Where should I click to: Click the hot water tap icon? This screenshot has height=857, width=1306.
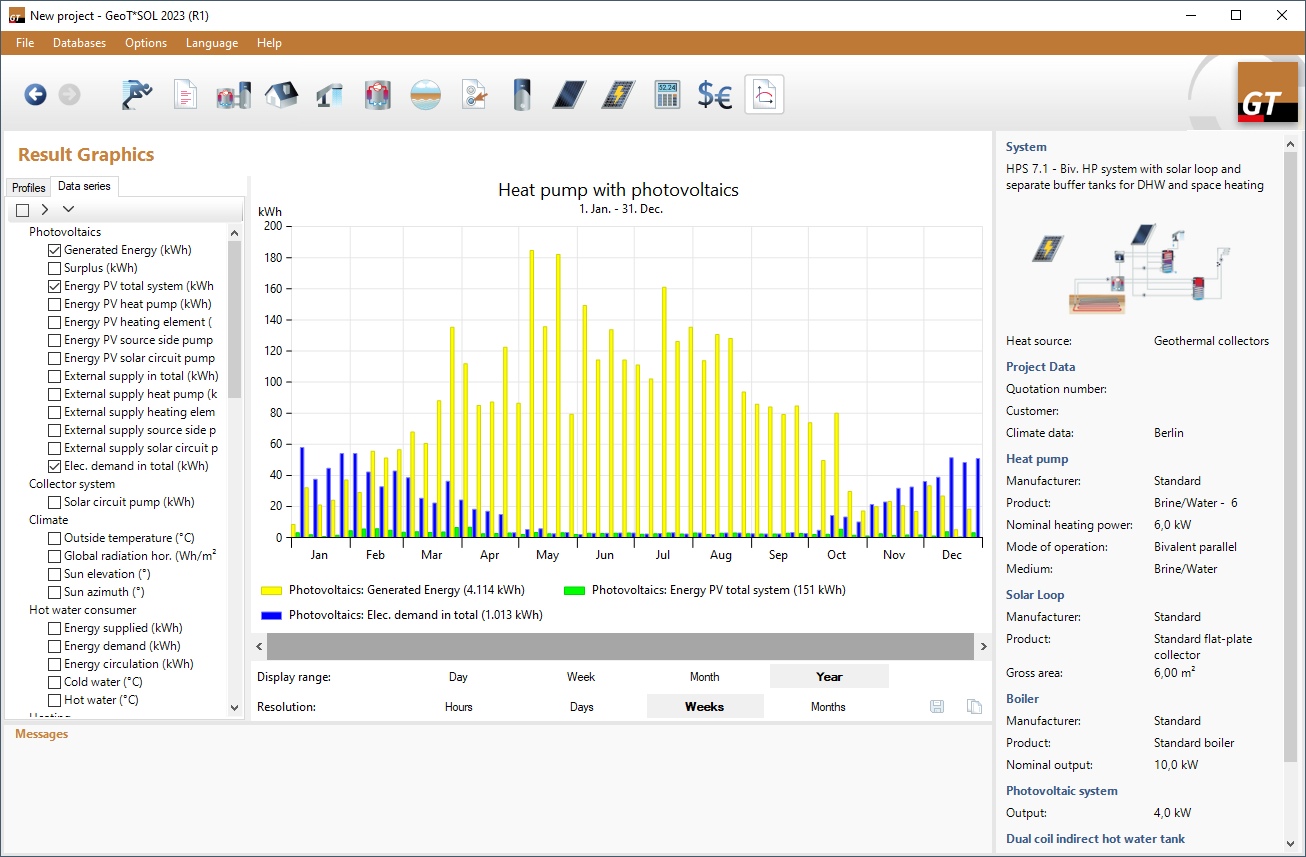pyautogui.click(x=329, y=95)
